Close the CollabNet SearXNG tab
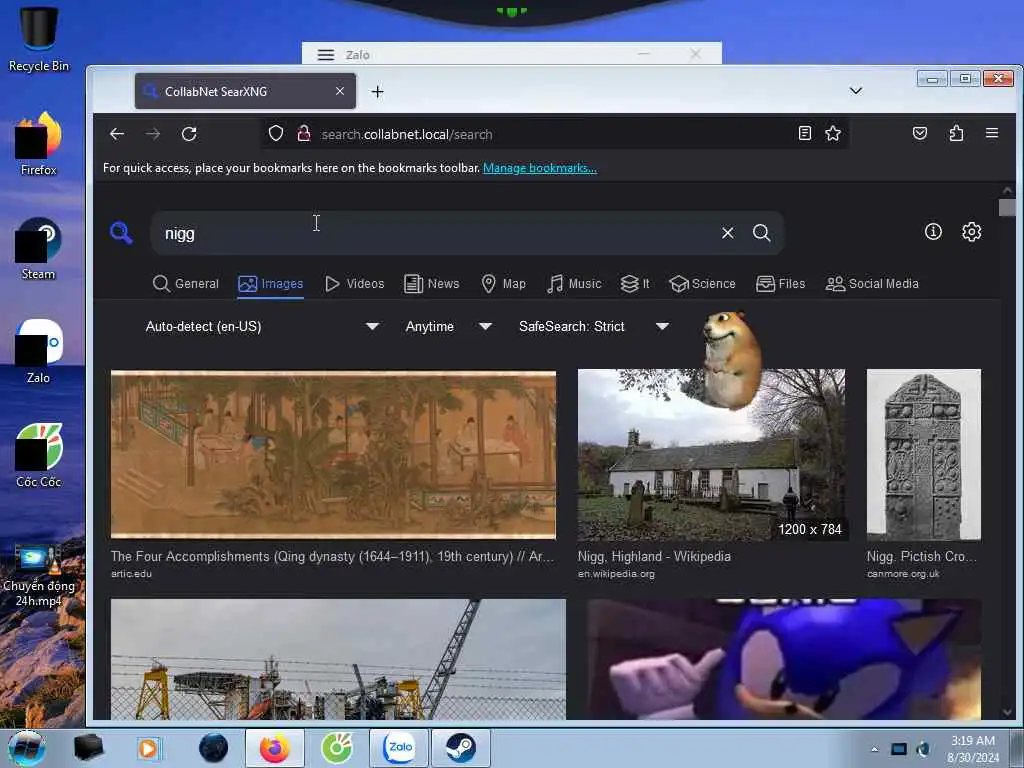The image size is (1024, 768). point(340,91)
